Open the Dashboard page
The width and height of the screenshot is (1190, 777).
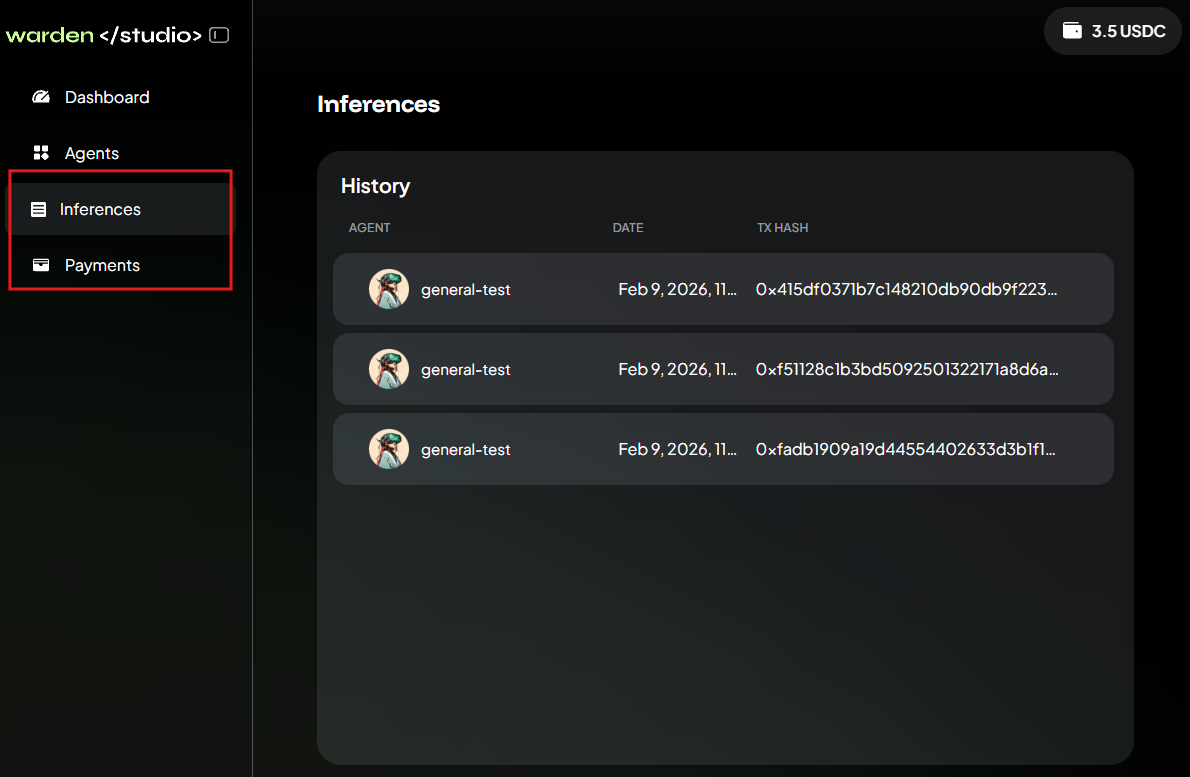[x=106, y=96]
